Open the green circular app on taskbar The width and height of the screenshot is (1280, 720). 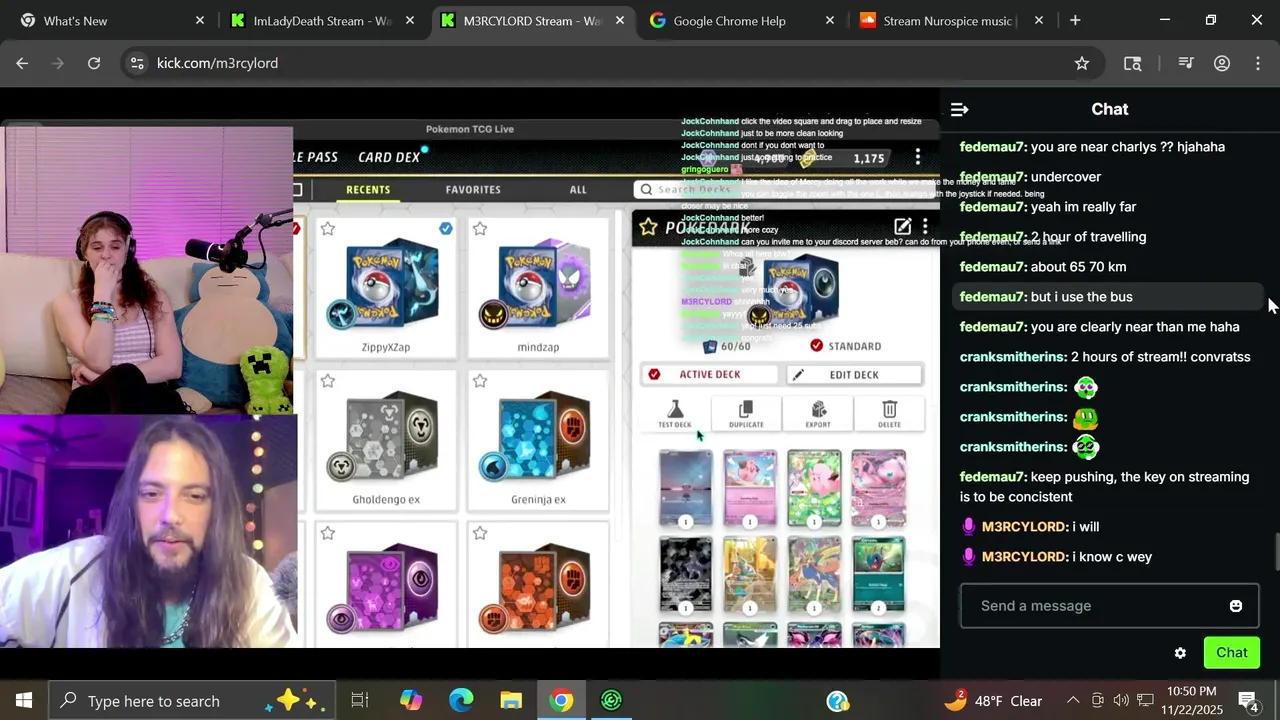click(611, 701)
